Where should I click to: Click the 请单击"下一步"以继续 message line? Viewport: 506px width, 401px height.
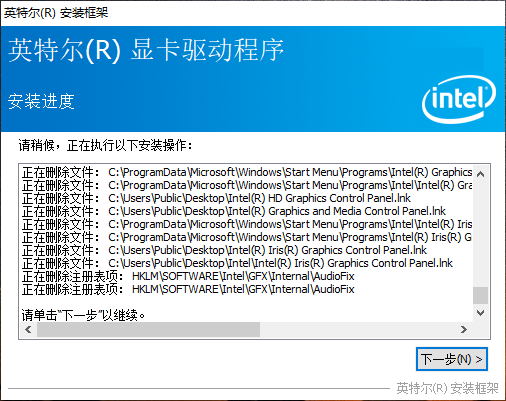click(x=83, y=315)
